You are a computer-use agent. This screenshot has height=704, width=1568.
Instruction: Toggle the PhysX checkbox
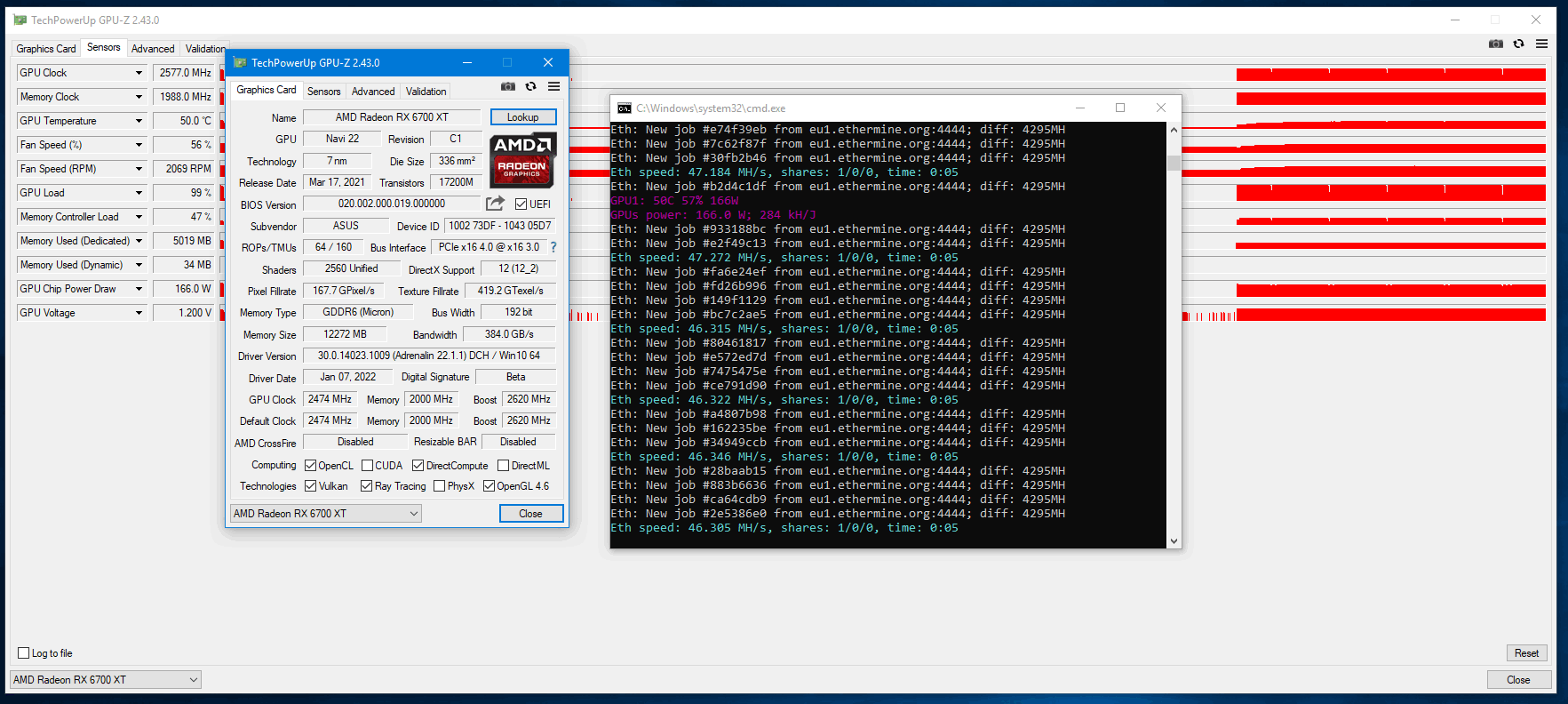[x=439, y=486]
